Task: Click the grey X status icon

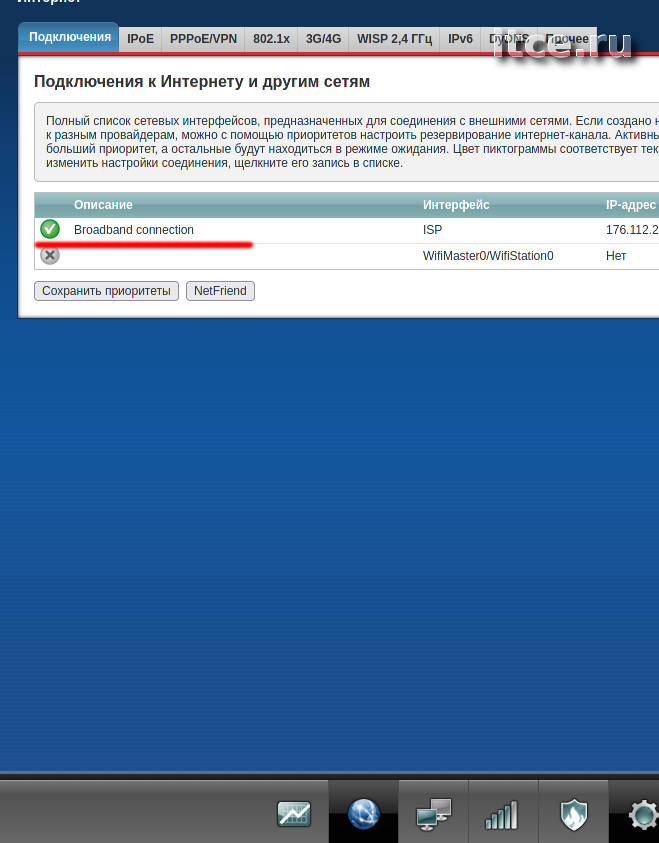Action: click(x=50, y=255)
